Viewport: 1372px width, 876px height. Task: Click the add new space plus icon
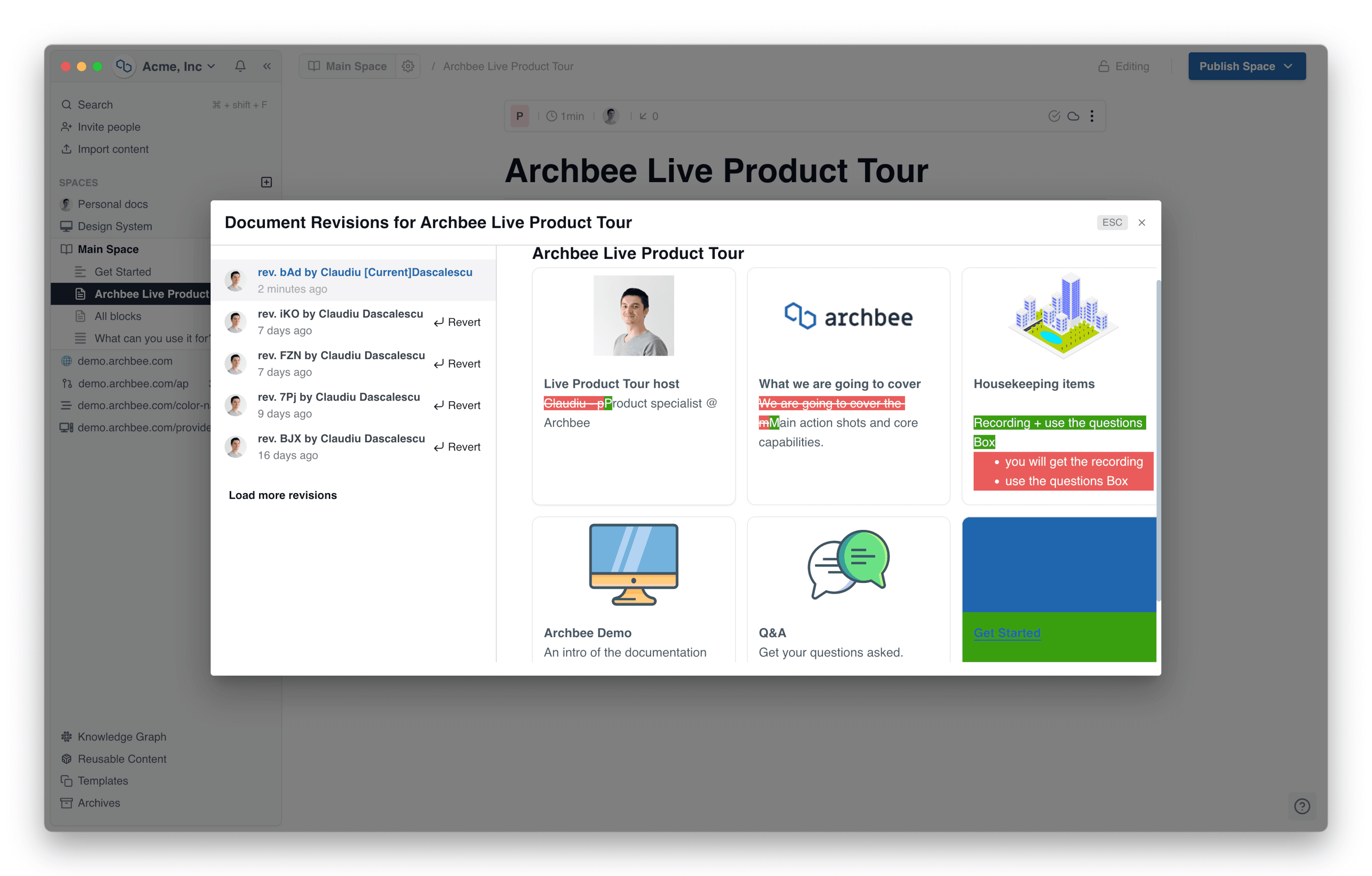click(266, 182)
